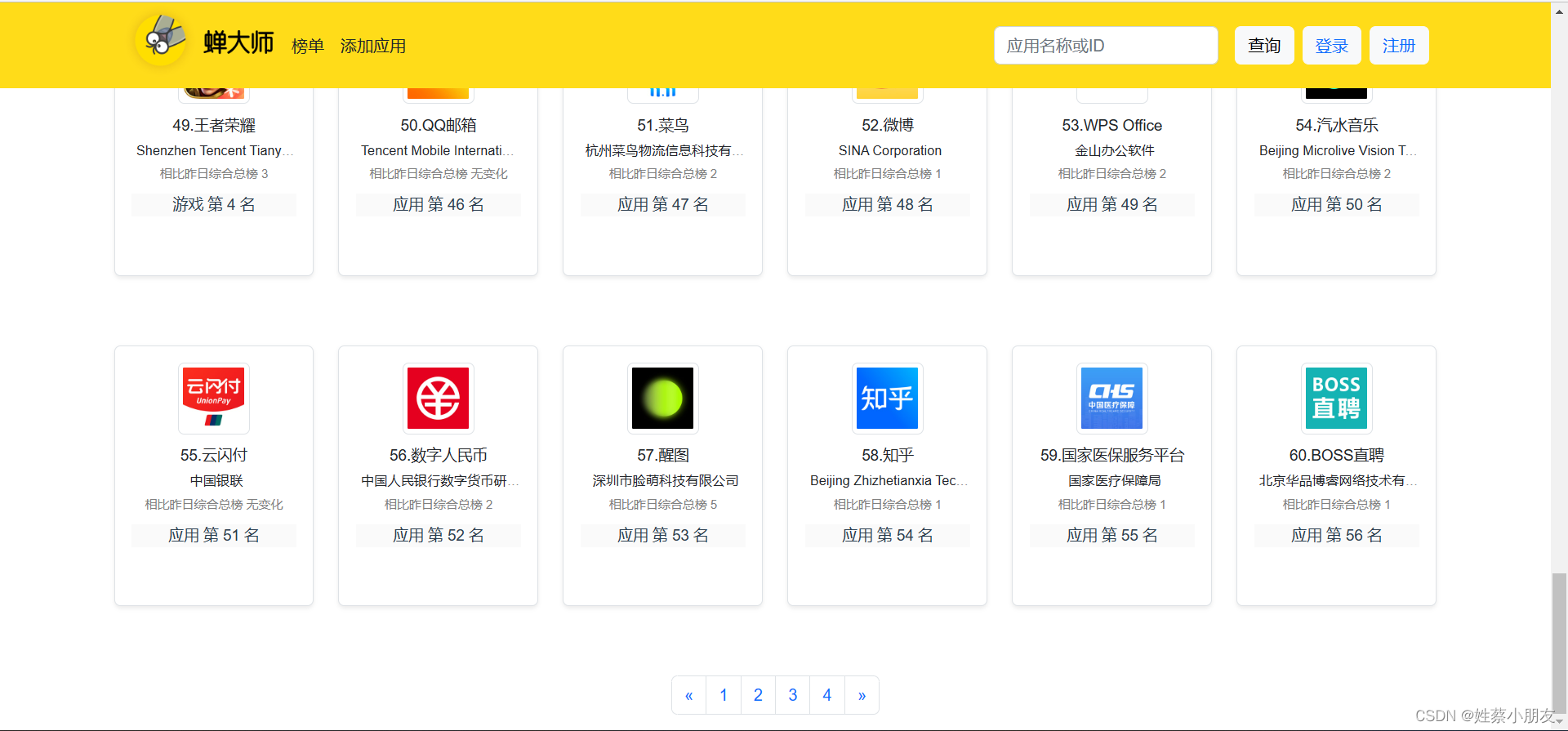Select the 56.数字人民币 title

point(439,455)
